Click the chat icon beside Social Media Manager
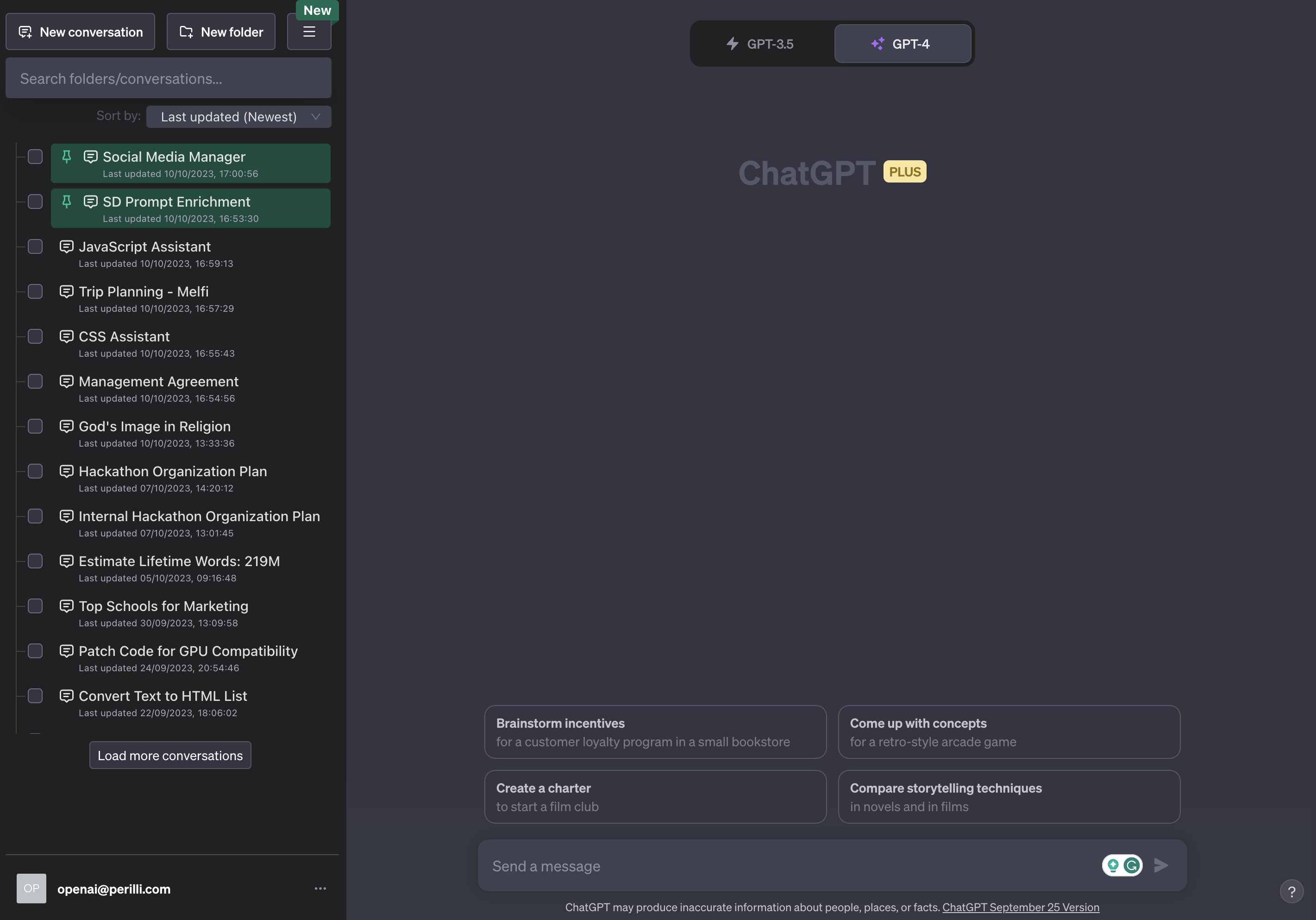This screenshot has width=1316, height=920. tap(91, 157)
